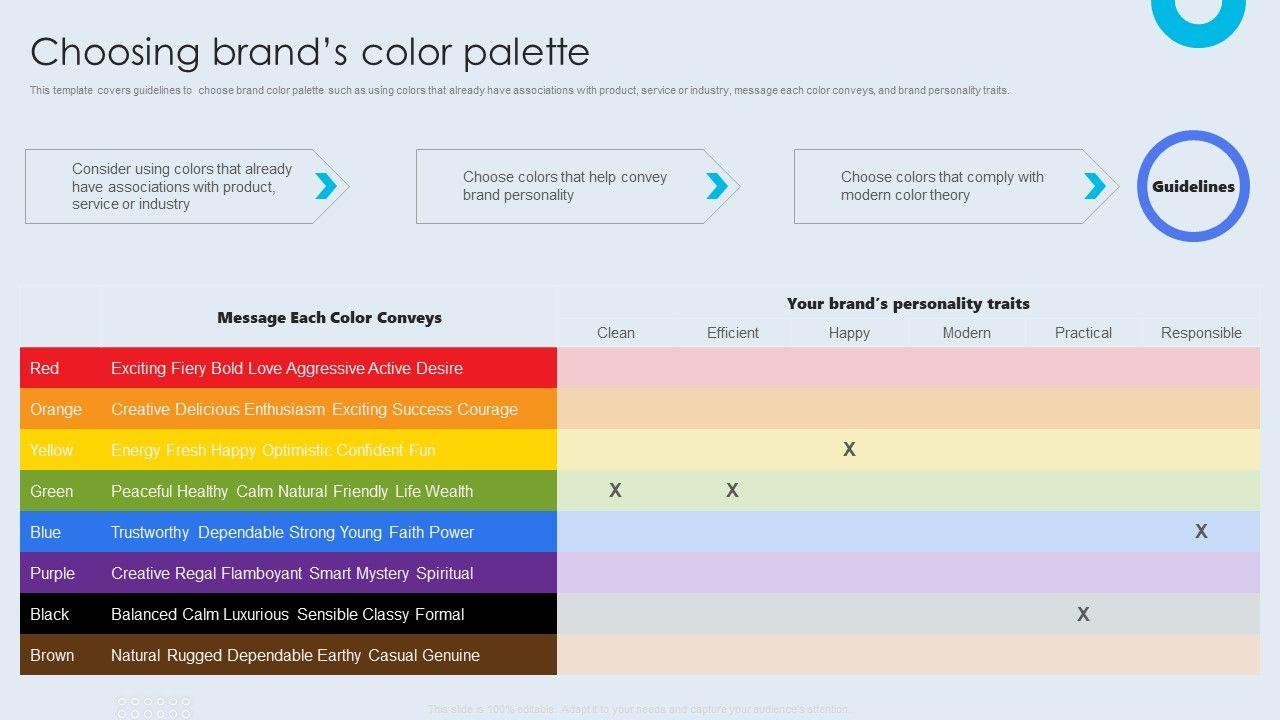The width and height of the screenshot is (1280, 720).
Task: Click the Orange row message text
Action: tap(314, 409)
